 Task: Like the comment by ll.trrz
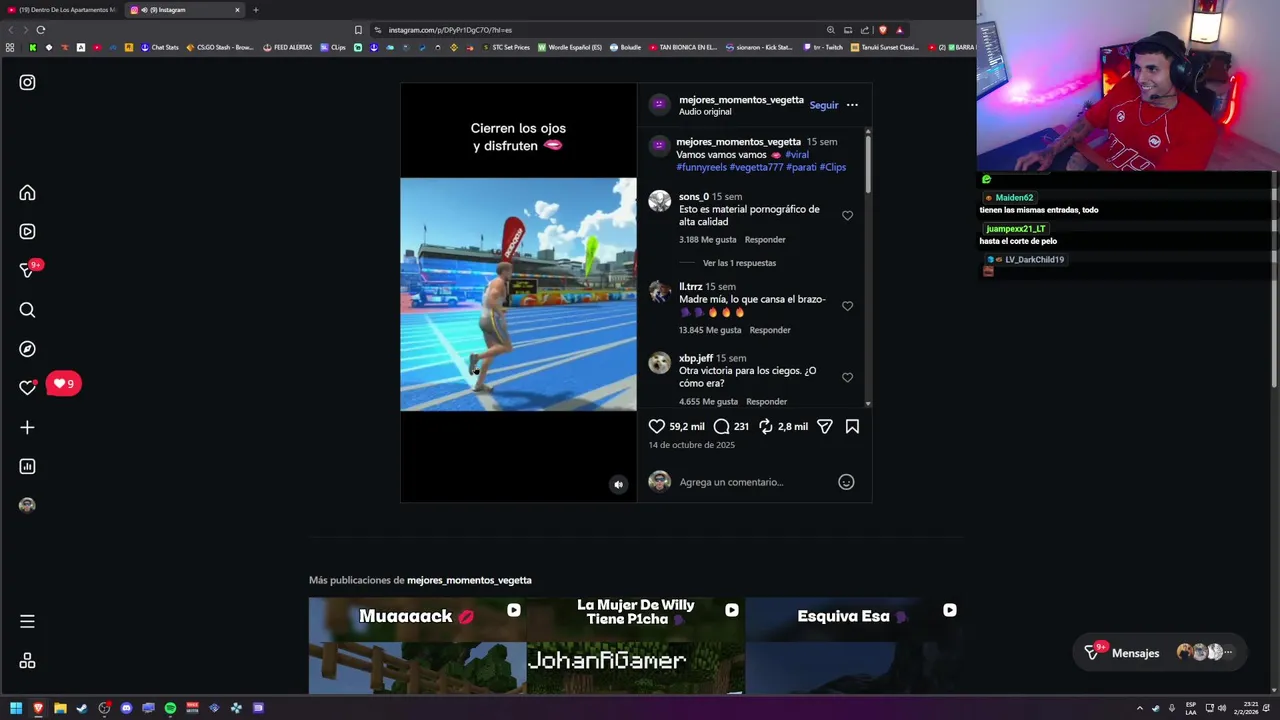(847, 306)
